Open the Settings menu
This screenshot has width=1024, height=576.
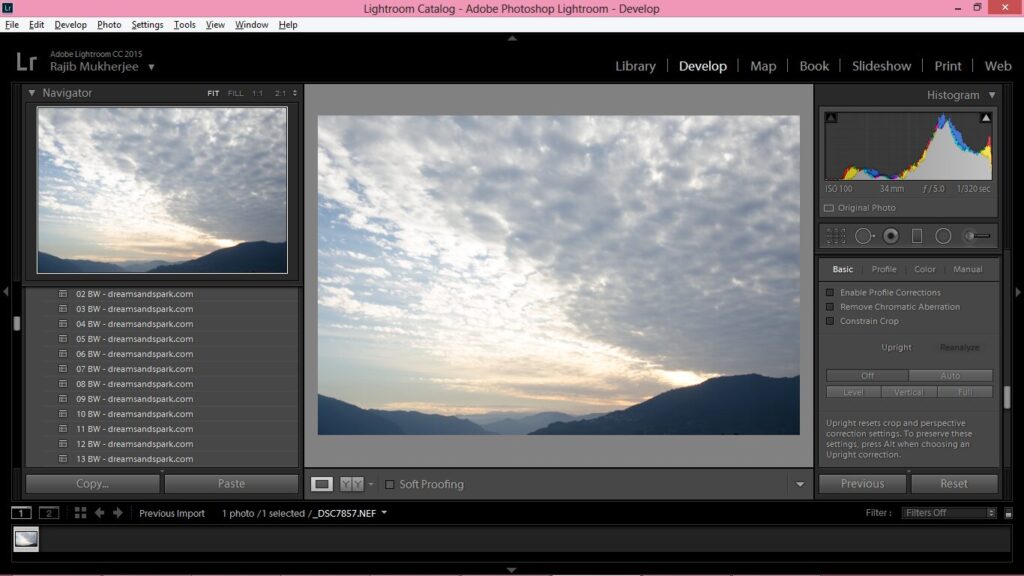[147, 25]
